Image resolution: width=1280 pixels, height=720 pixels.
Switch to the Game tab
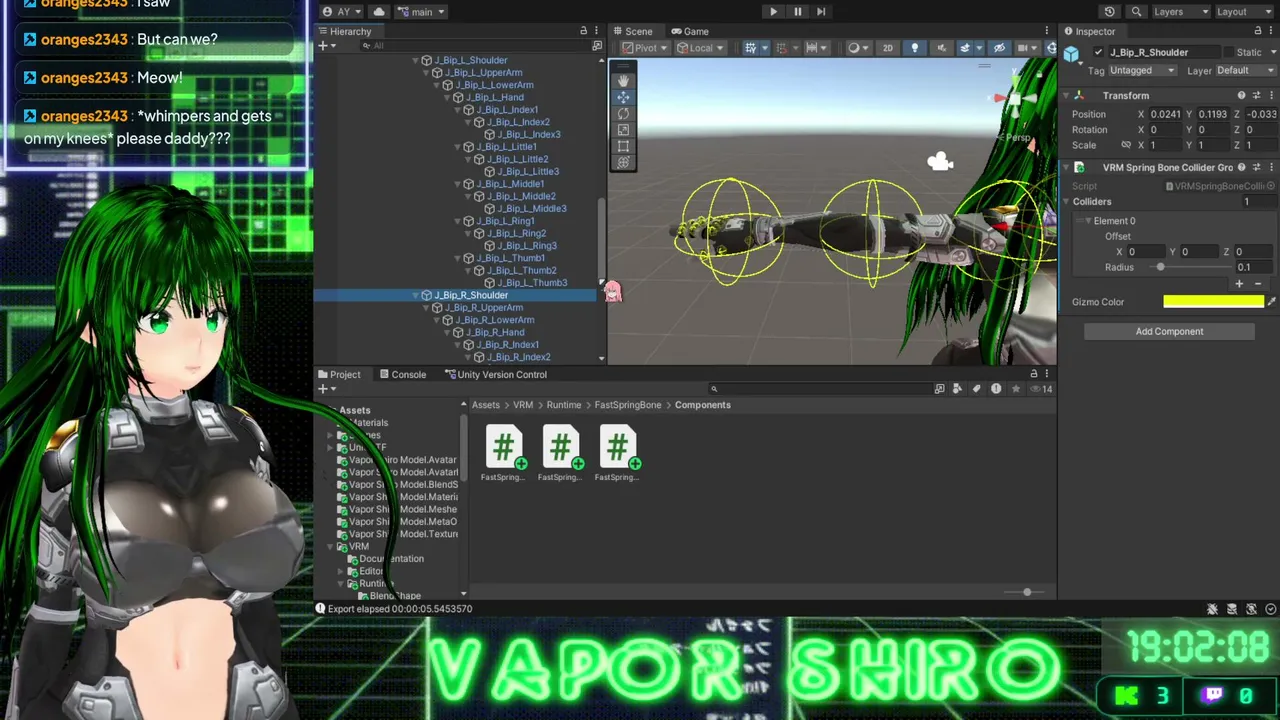coord(690,31)
